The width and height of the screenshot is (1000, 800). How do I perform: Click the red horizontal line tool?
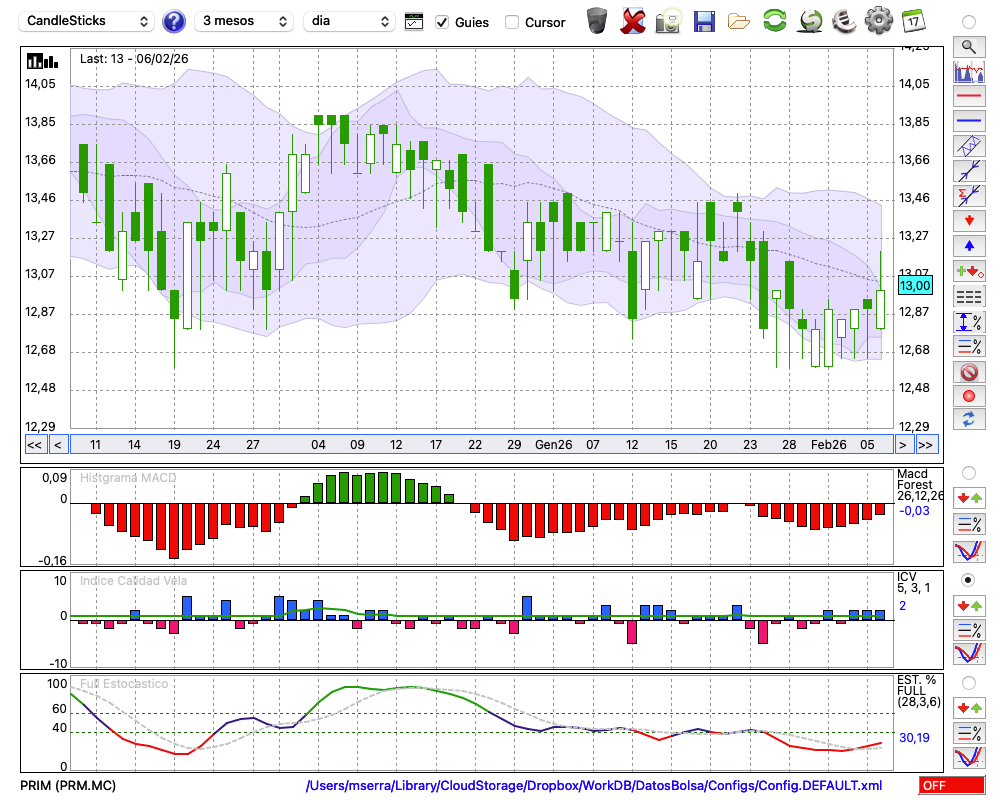(x=968, y=97)
